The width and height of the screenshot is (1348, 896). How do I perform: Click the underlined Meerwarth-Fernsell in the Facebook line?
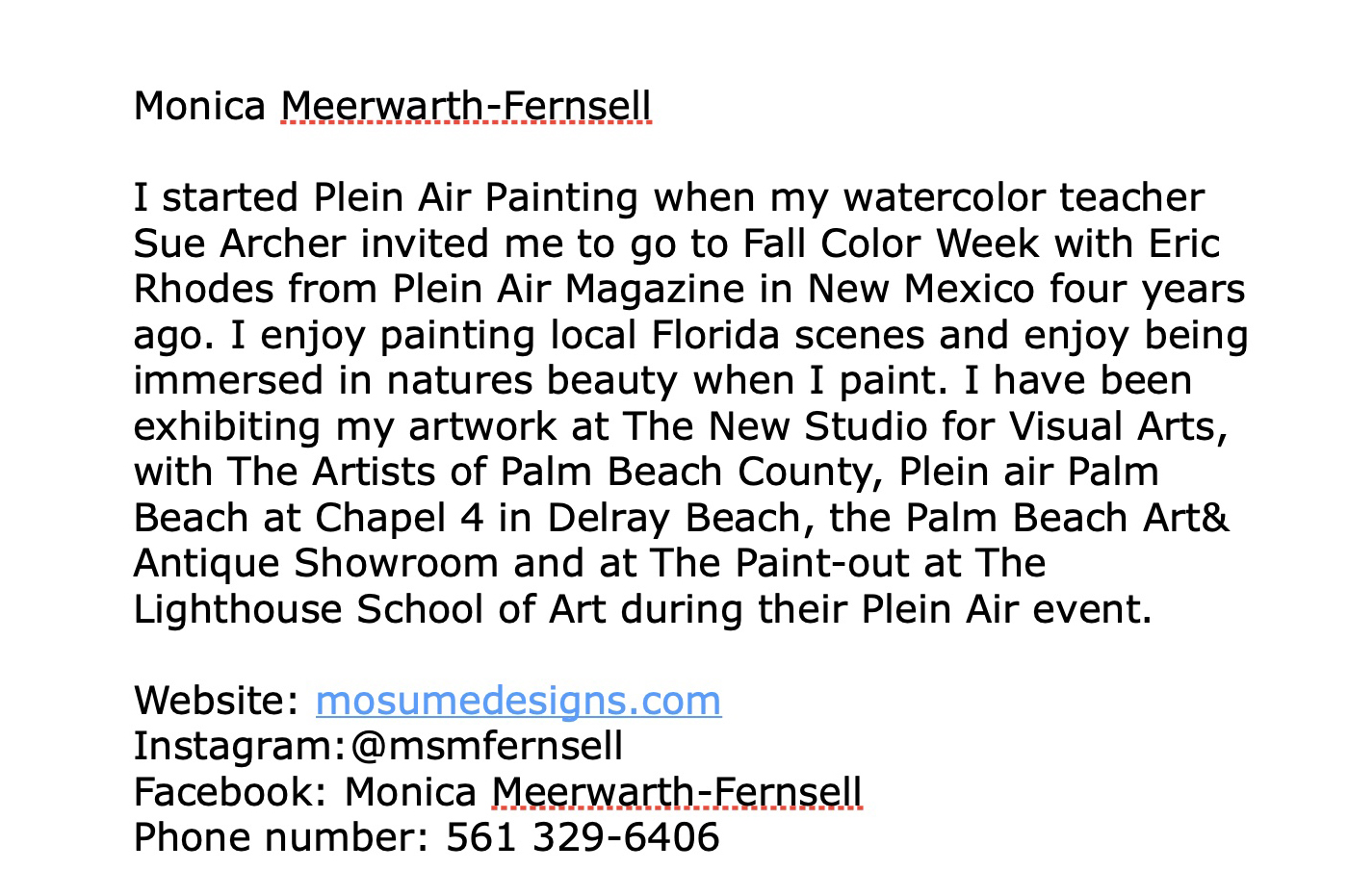tap(677, 792)
